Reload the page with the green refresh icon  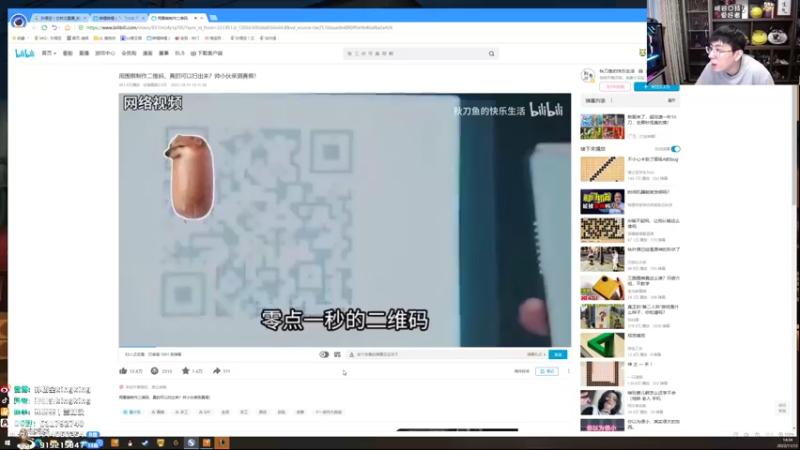click(44, 28)
